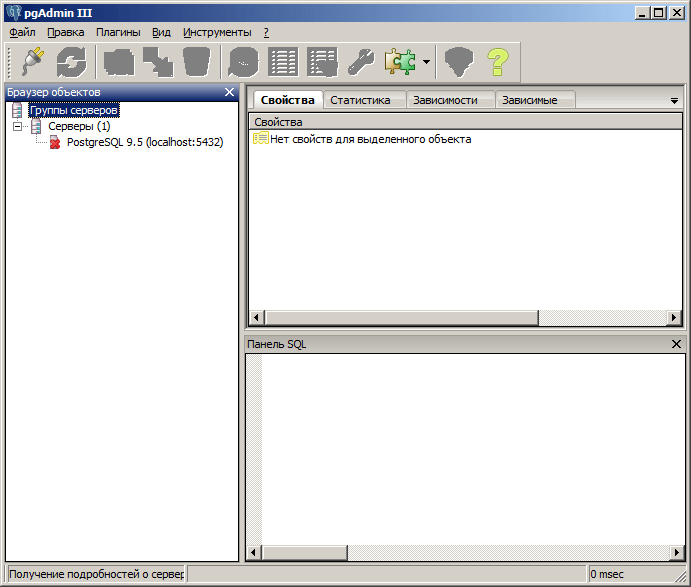The image size is (691, 587).
Task: Switch to the Свойства tab
Action: tap(287, 100)
